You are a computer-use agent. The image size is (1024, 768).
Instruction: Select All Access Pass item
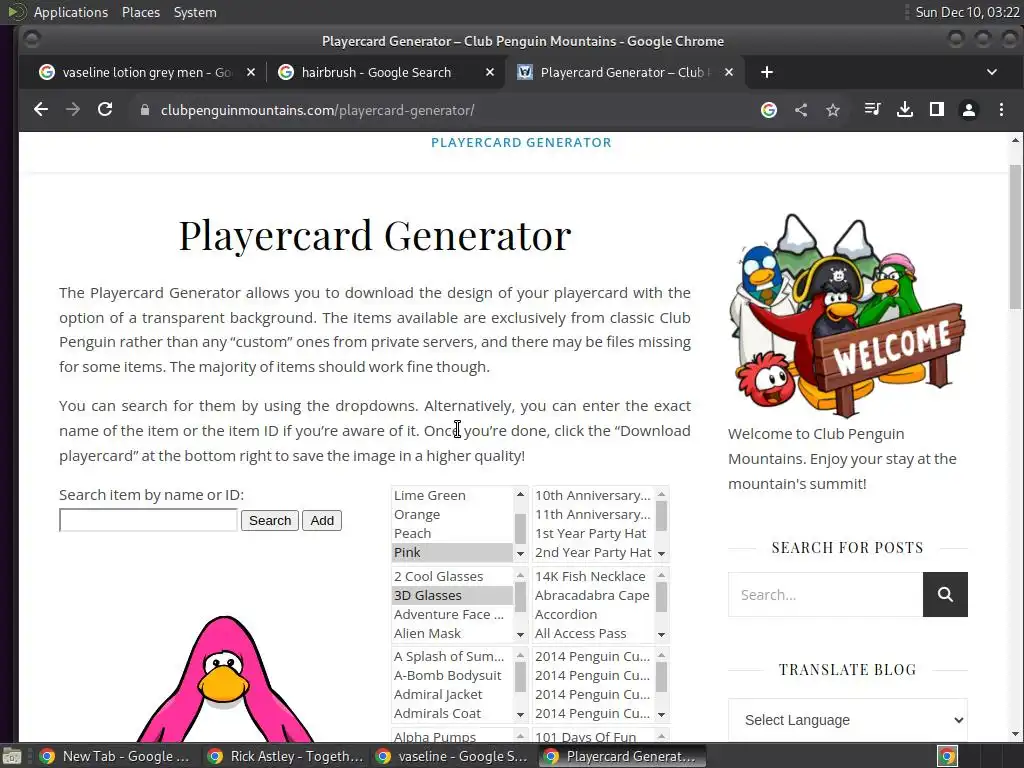click(594, 633)
